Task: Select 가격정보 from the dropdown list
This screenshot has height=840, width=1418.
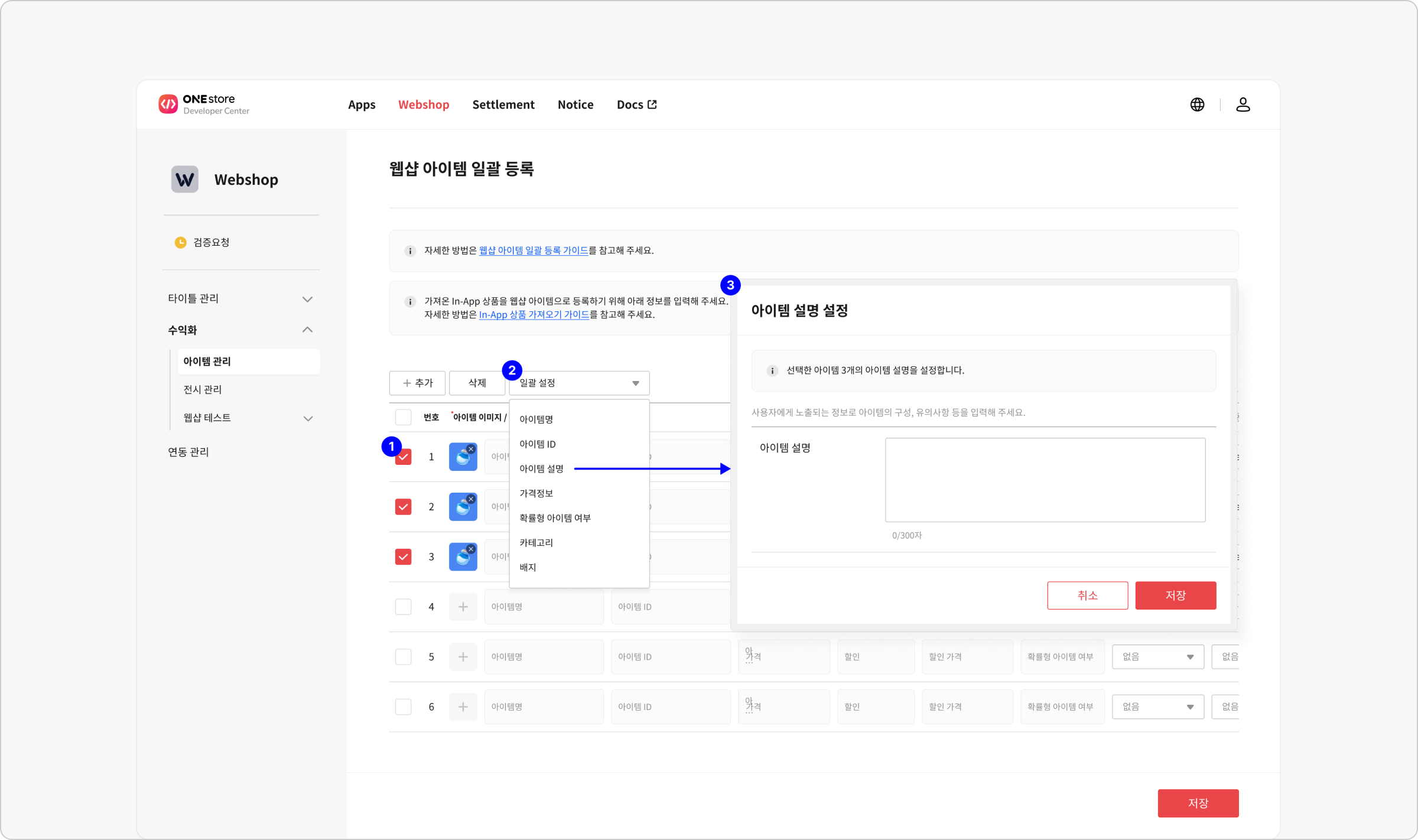Action: (x=536, y=493)
